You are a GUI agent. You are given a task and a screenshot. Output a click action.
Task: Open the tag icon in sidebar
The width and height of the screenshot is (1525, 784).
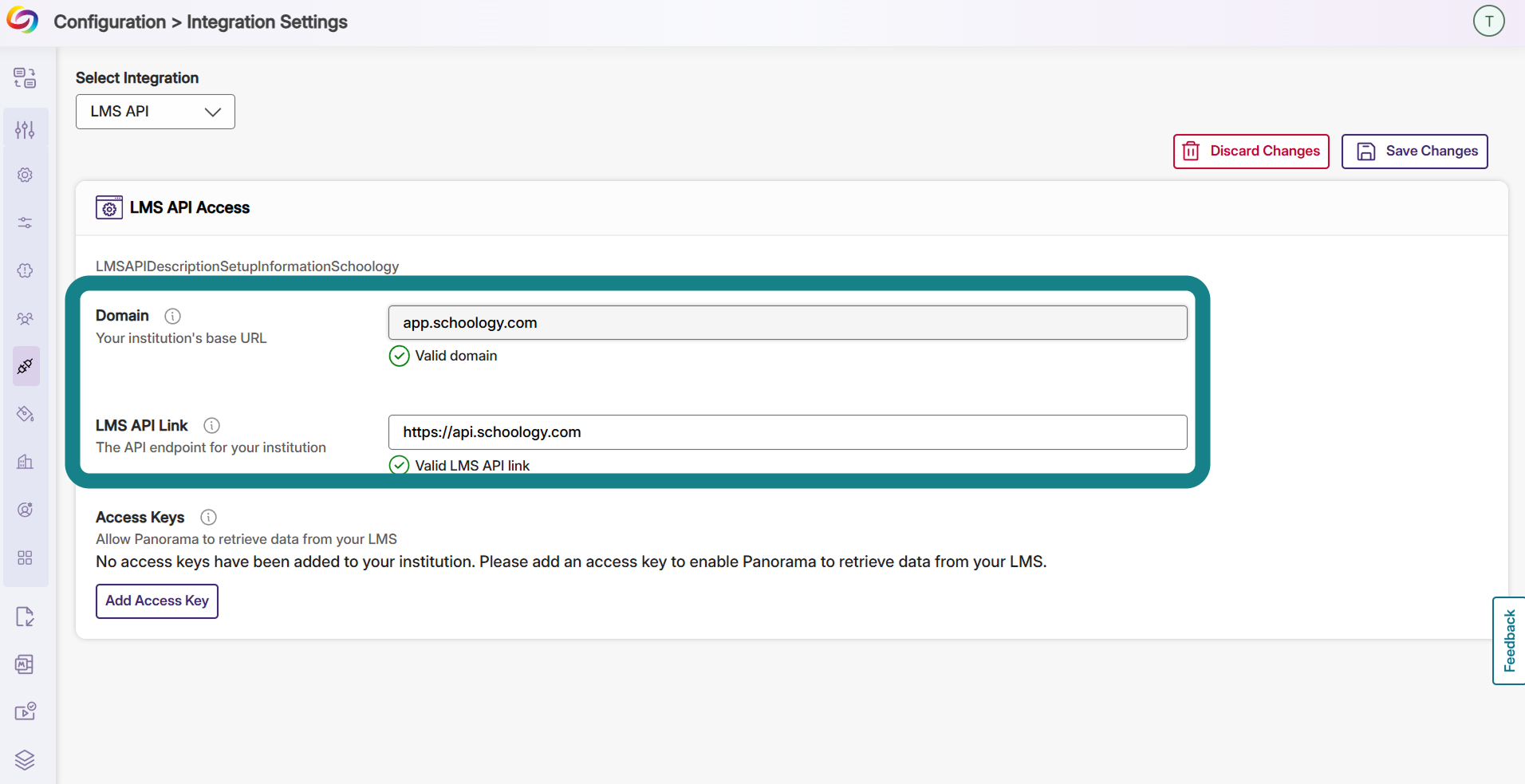pos(25,414)
